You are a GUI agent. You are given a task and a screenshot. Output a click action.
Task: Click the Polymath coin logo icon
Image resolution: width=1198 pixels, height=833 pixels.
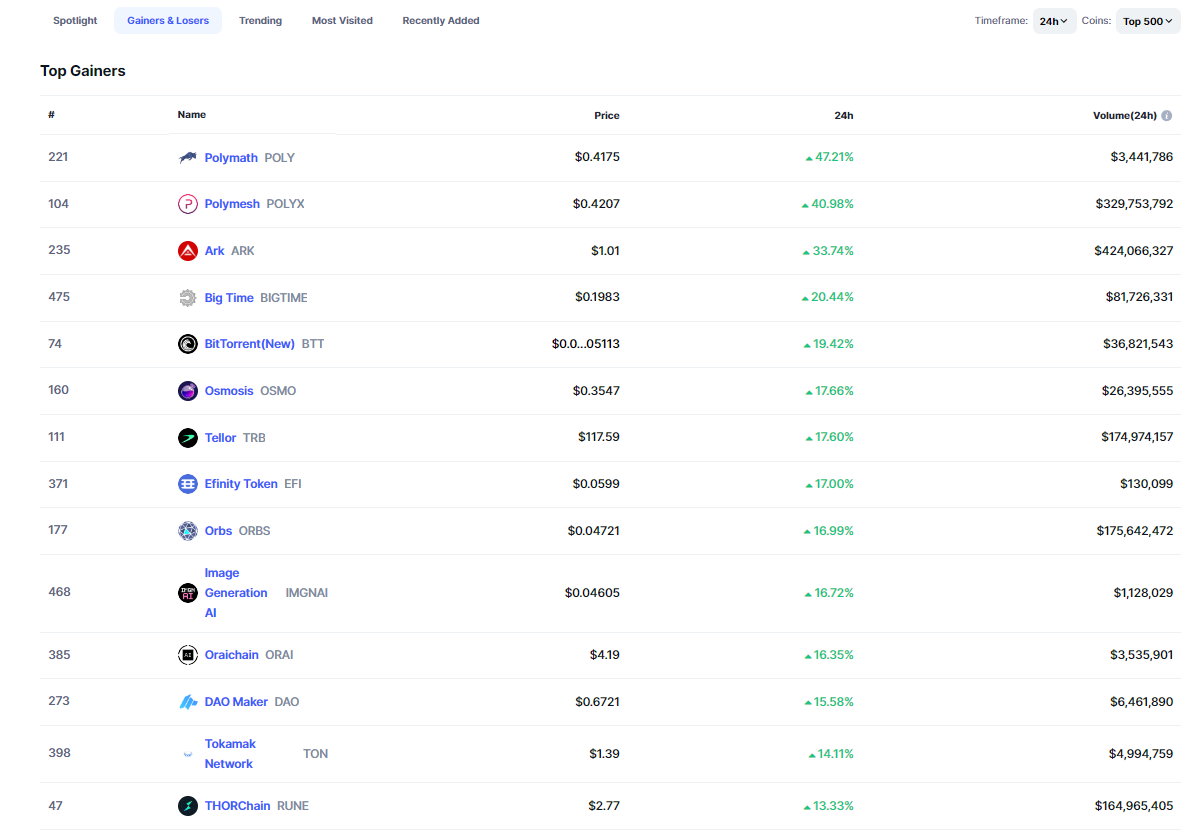click(188, 158)
